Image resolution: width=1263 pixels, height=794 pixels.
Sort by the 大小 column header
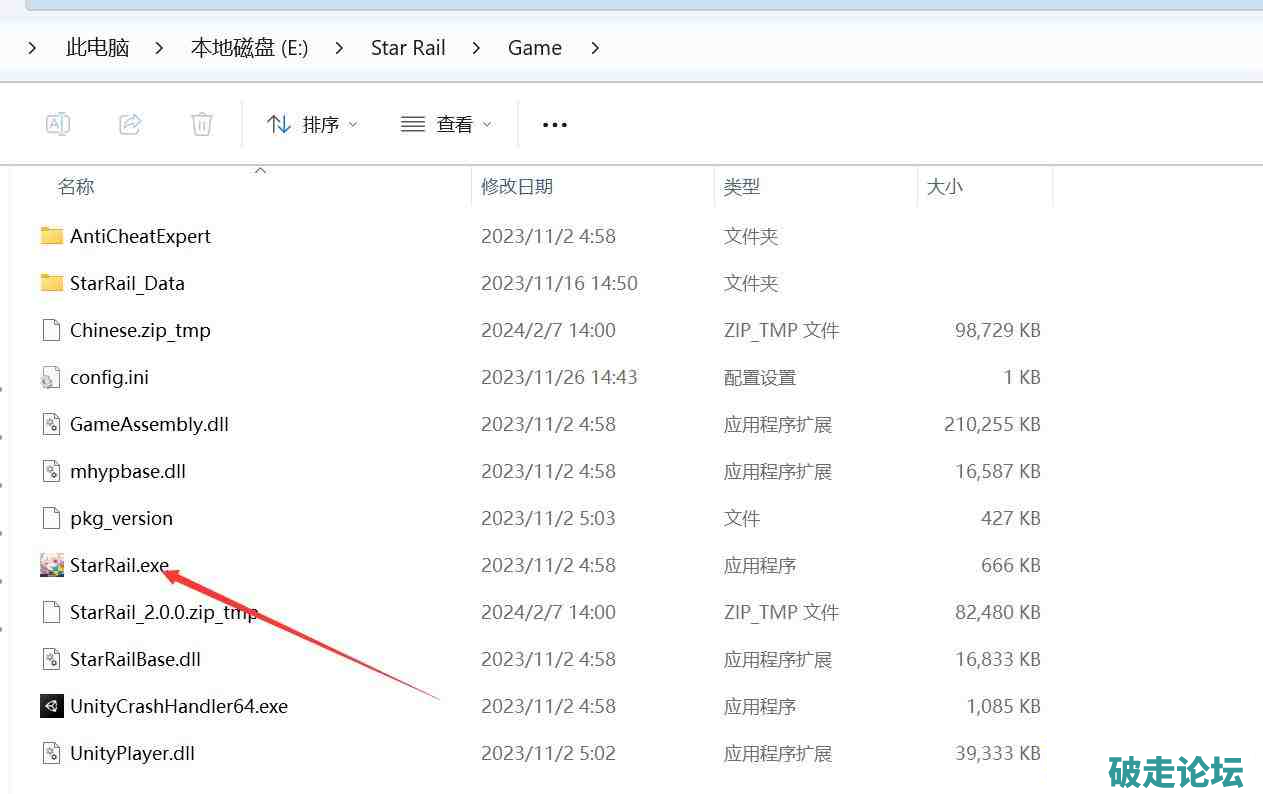point(944,186)
